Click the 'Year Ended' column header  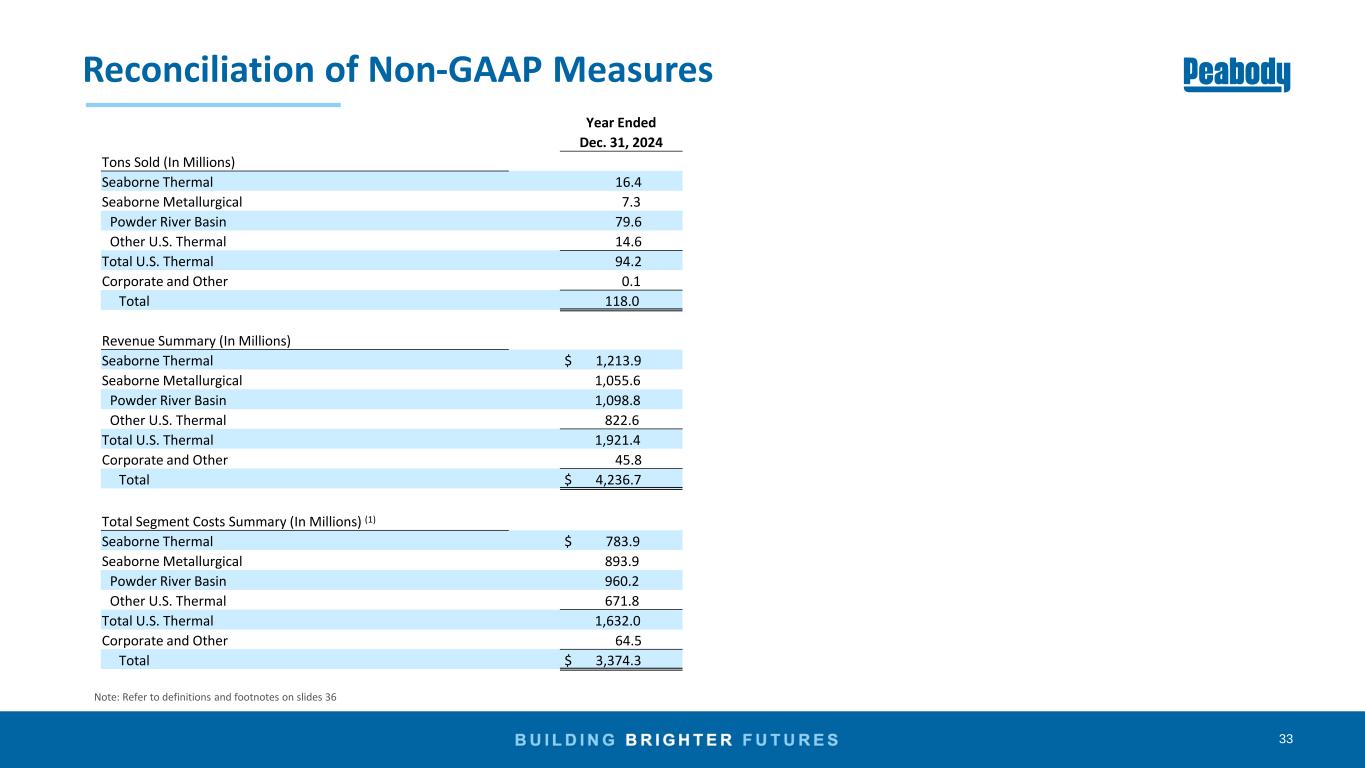tap(622, 123)
